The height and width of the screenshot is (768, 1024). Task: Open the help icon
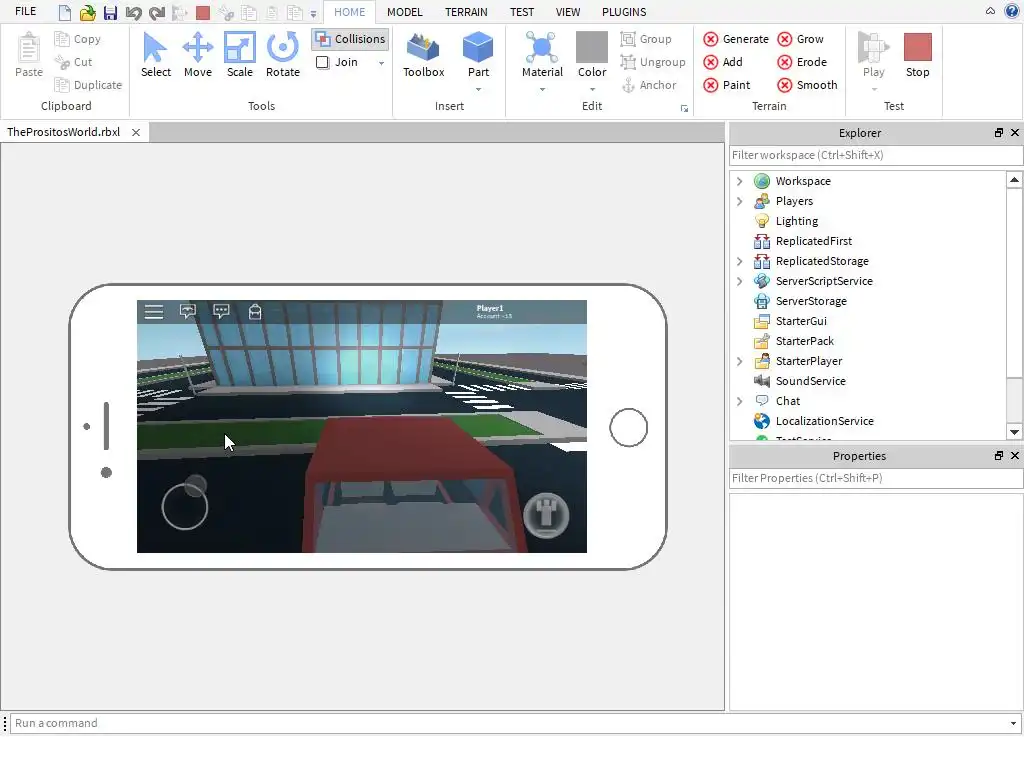point(1012,11)
